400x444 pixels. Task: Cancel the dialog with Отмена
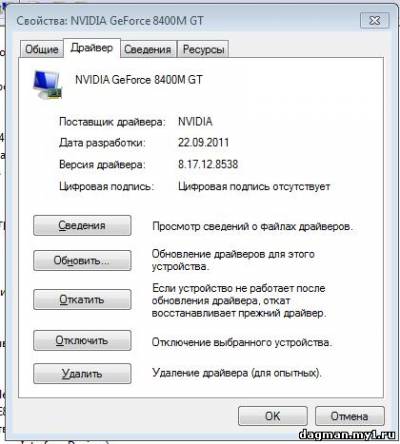[350, 416]
